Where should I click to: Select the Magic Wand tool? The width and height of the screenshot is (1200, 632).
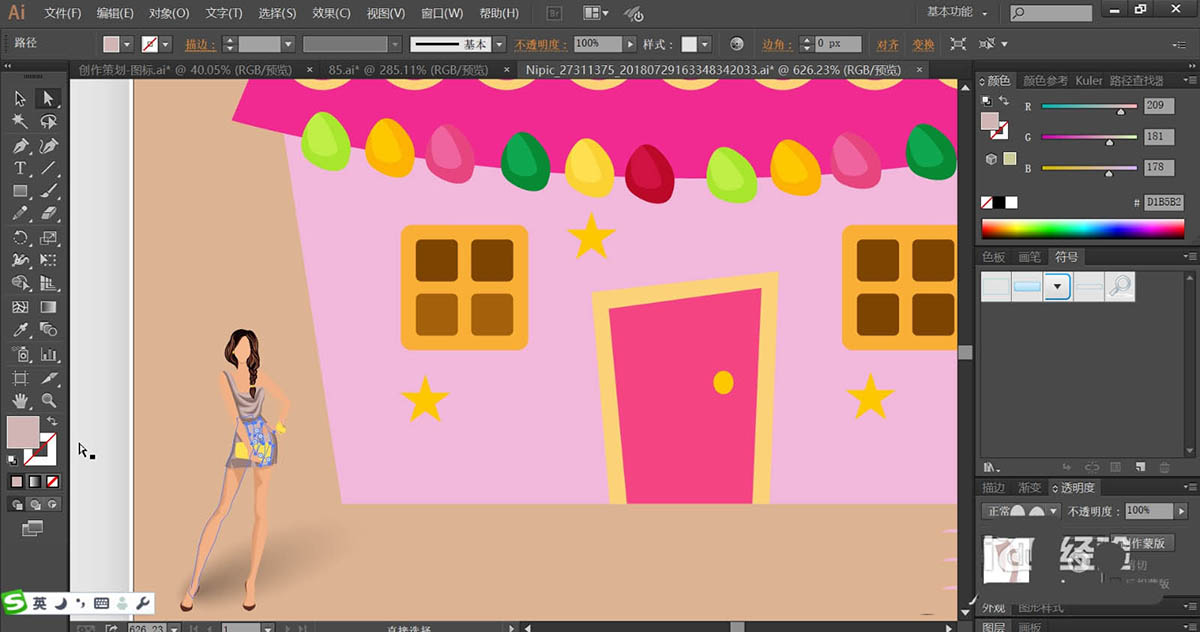pyautogui.click(x=20, y=121)
